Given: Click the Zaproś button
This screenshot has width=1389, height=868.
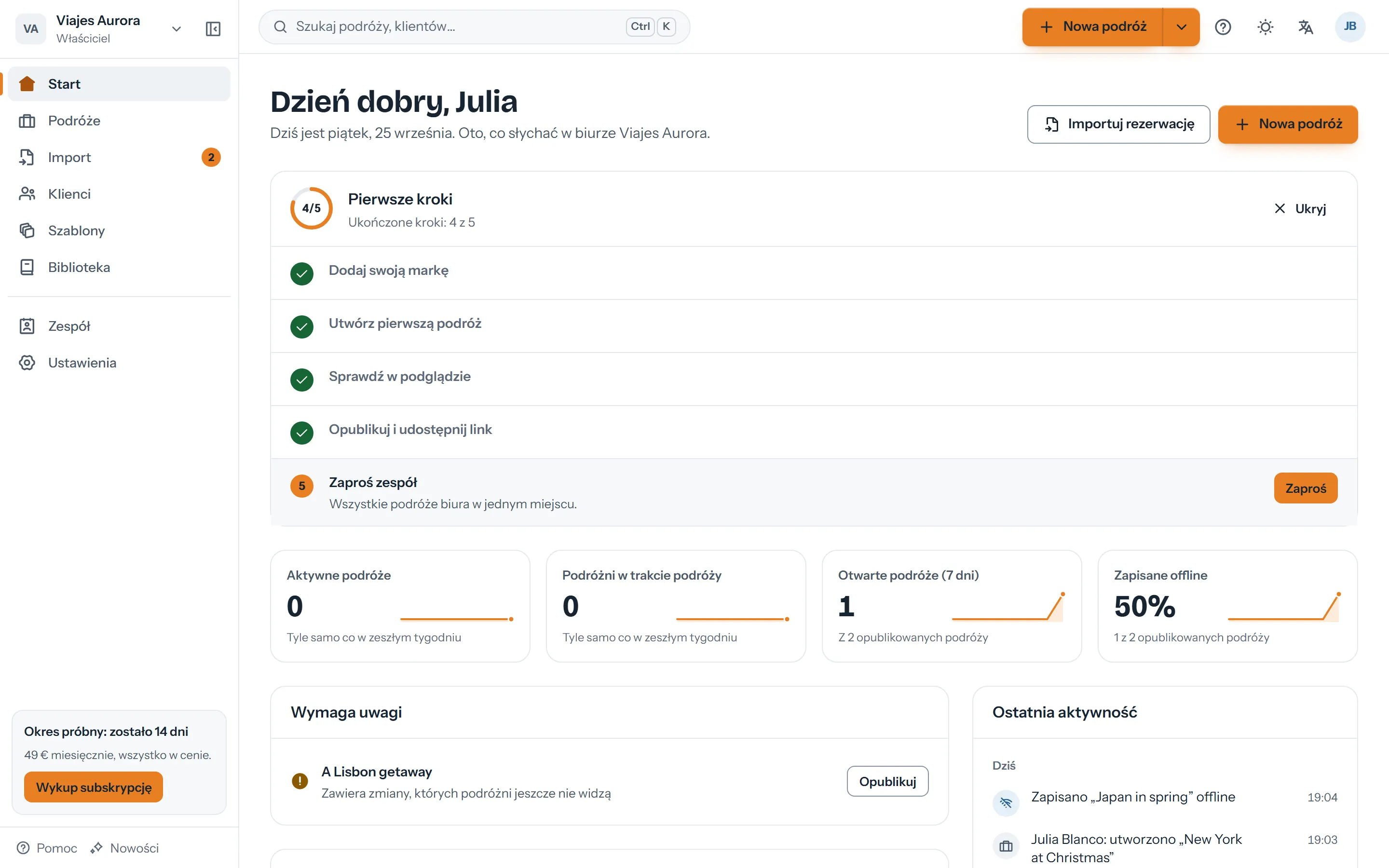Looking at the screenshot, I should (x=1305, y=488).
